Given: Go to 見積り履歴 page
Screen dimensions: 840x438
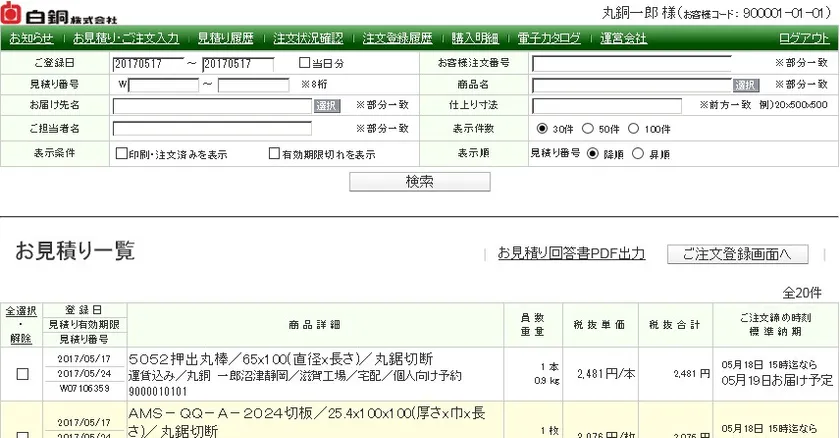Looking at the screenshot, I should pos(226,39).
